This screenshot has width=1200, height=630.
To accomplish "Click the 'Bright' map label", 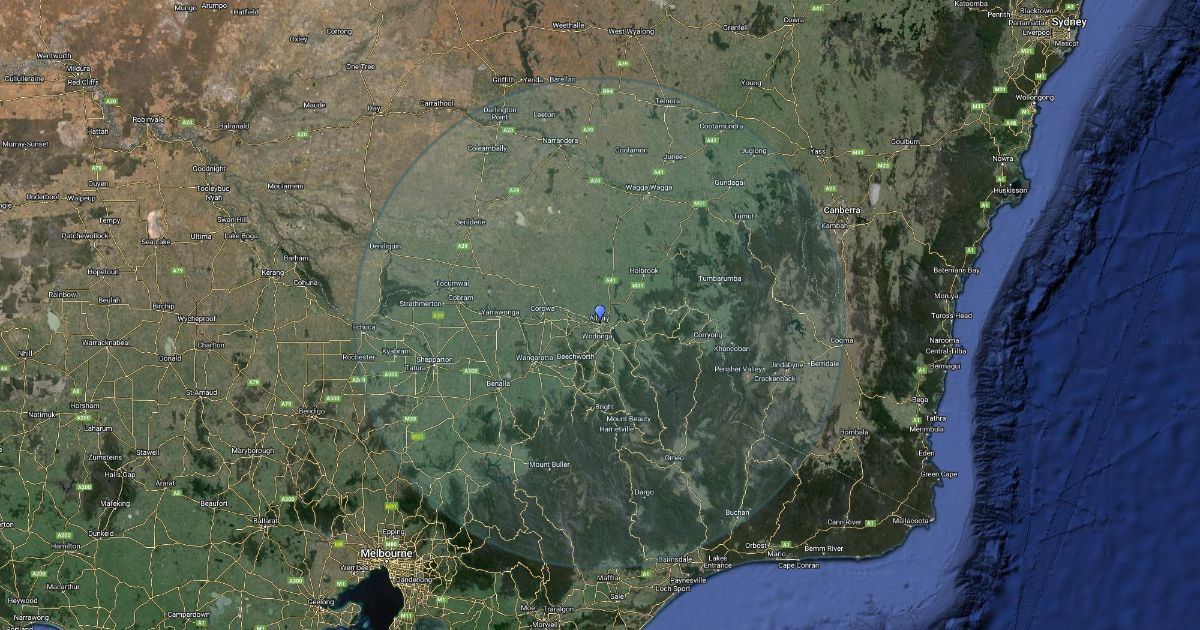I will pyautogui.click(x=605, y=407).
